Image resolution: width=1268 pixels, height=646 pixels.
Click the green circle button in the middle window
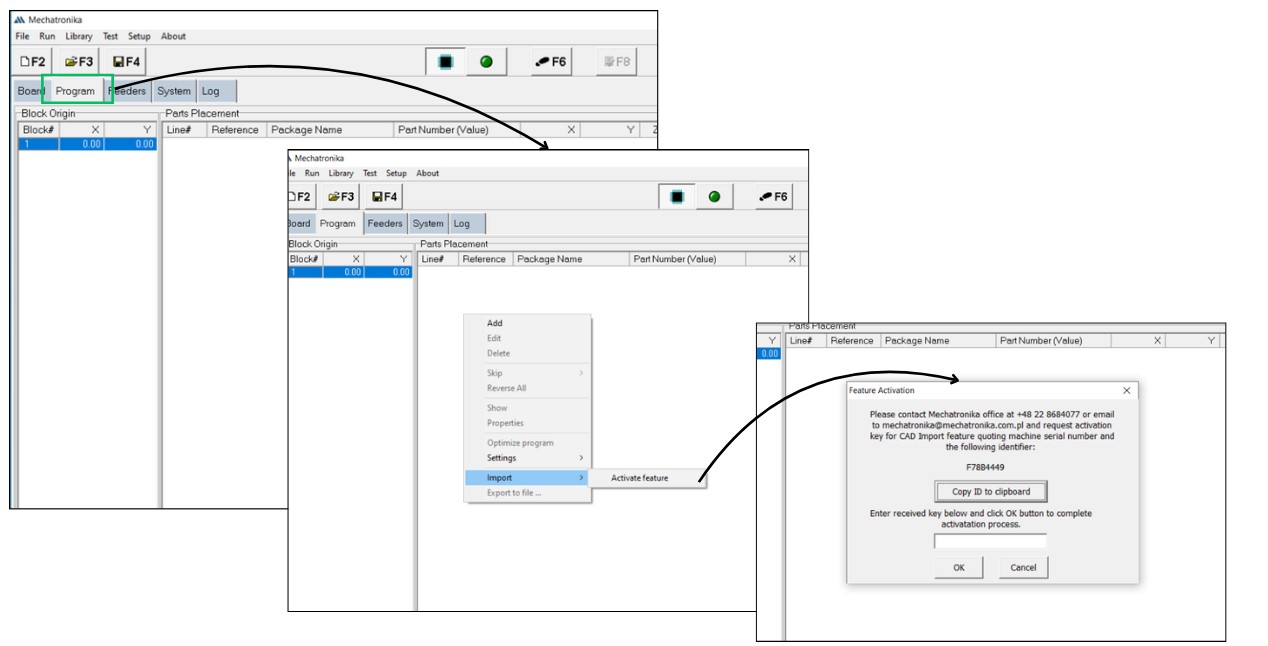(x=714, y=197)
